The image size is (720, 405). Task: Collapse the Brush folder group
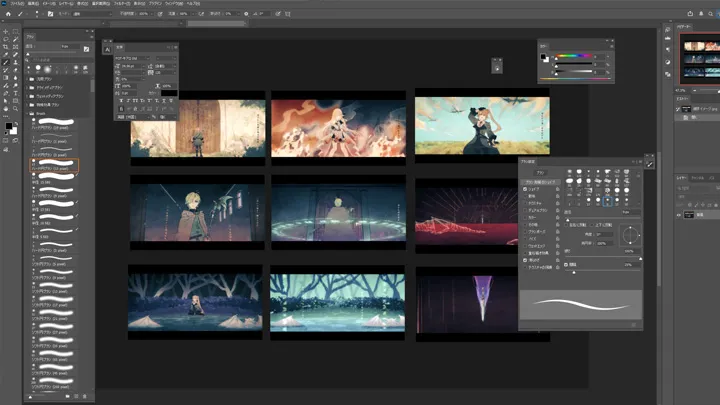pyautogui.click(x=27, y=113)
